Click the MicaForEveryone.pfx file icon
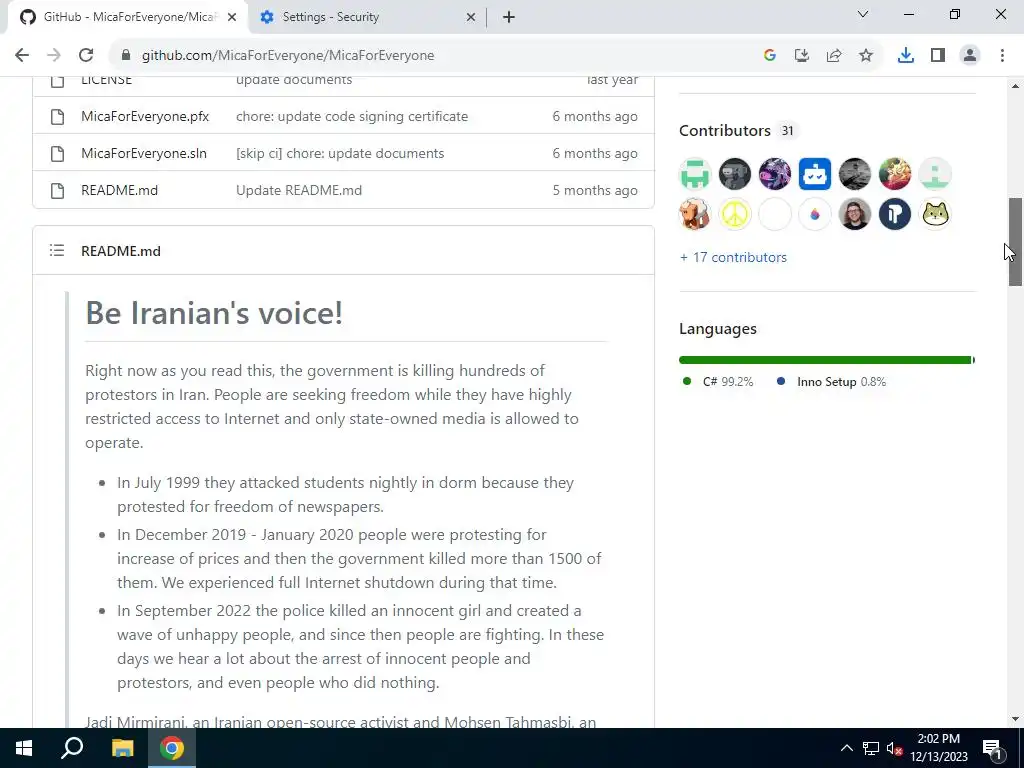Screen dimensions: 1024x768 [x=57, y=117]
